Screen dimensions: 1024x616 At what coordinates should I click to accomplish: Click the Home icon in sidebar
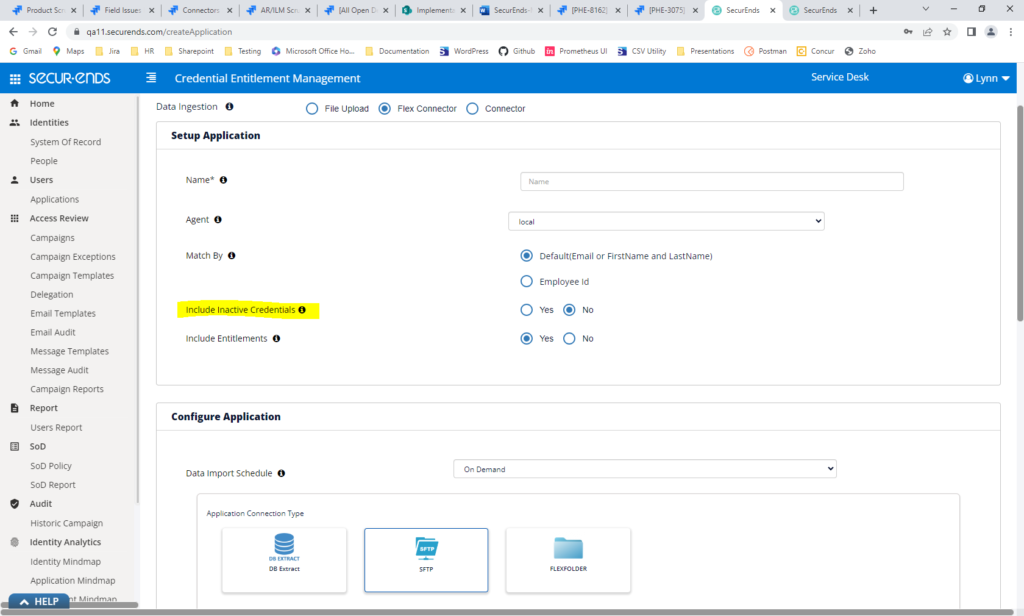[14, 103]
